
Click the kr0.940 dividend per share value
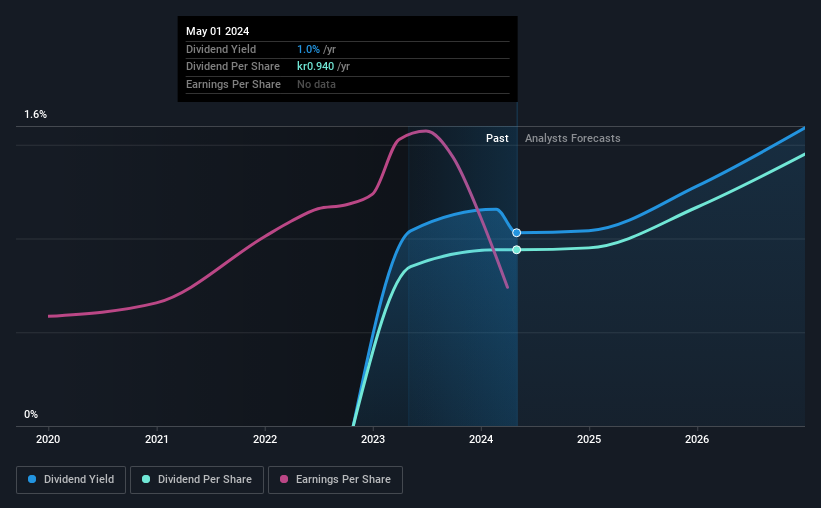coord(315,67)
